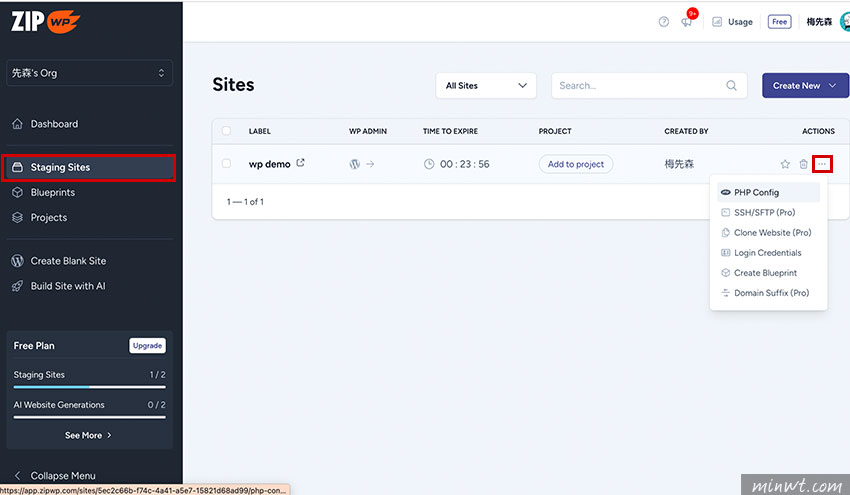Click the PHP Config eye icon
Image resolution: width=850 pixels, height=495 pixels.
coord(725,192)
